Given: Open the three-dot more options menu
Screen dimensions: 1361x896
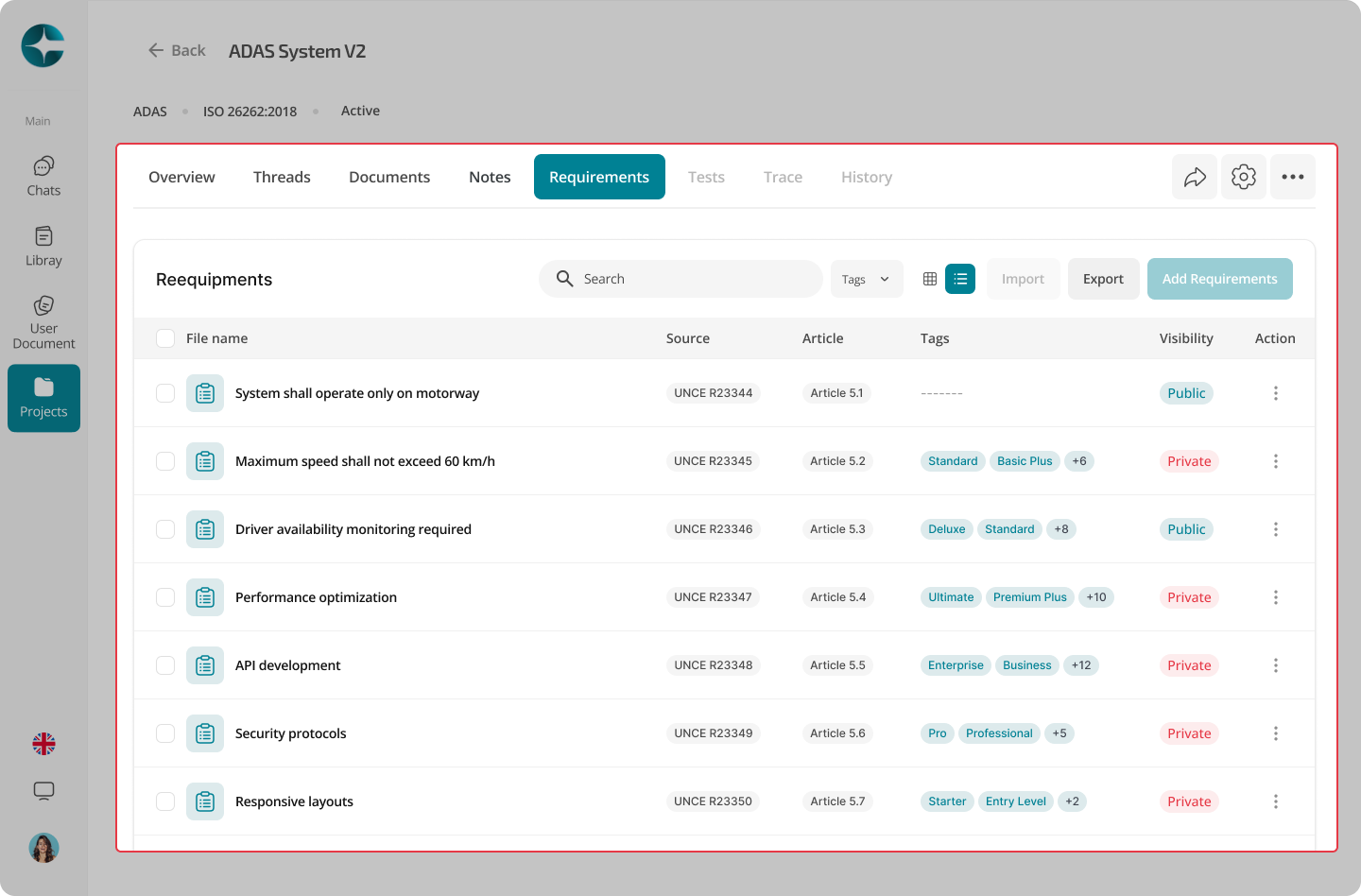Looking at the screenshot, I should (1293, 177).
